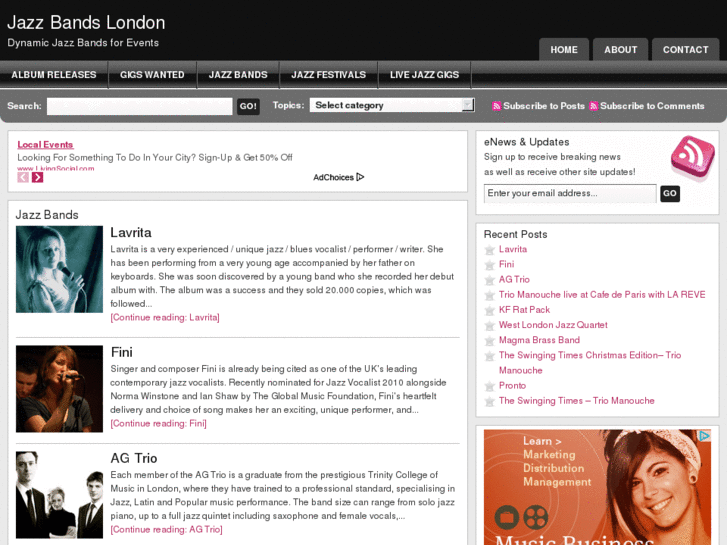Click the star icon beside Pronto
727x545 pixels.
click(490, 386)
